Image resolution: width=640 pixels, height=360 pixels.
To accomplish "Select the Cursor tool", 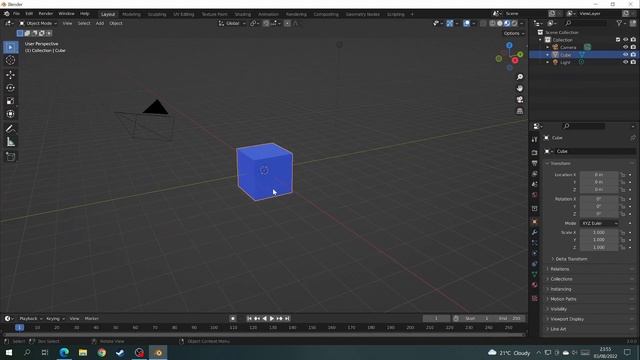I will (11, 60).
